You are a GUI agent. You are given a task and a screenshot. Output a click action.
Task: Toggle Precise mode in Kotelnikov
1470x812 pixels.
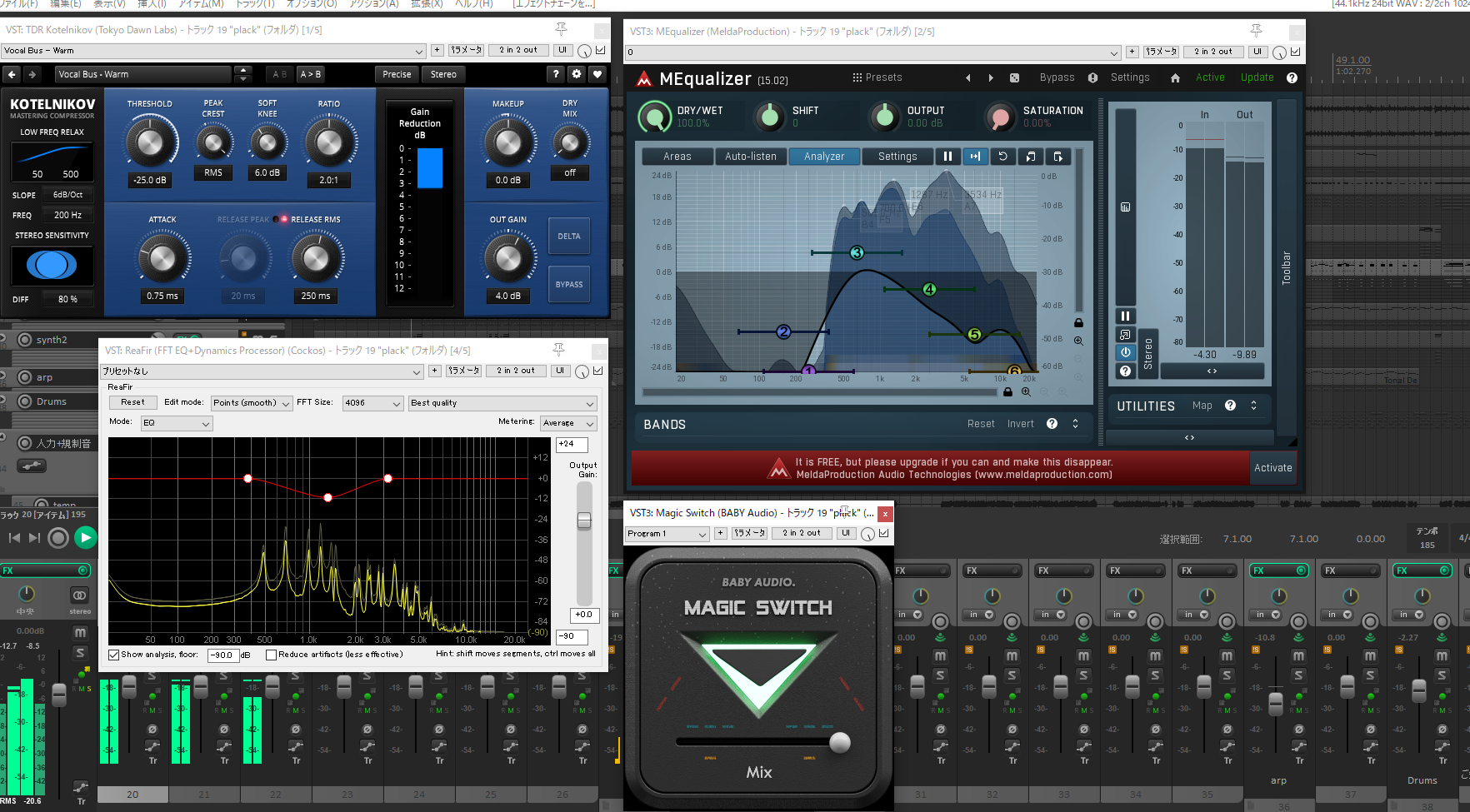point(397,74)
